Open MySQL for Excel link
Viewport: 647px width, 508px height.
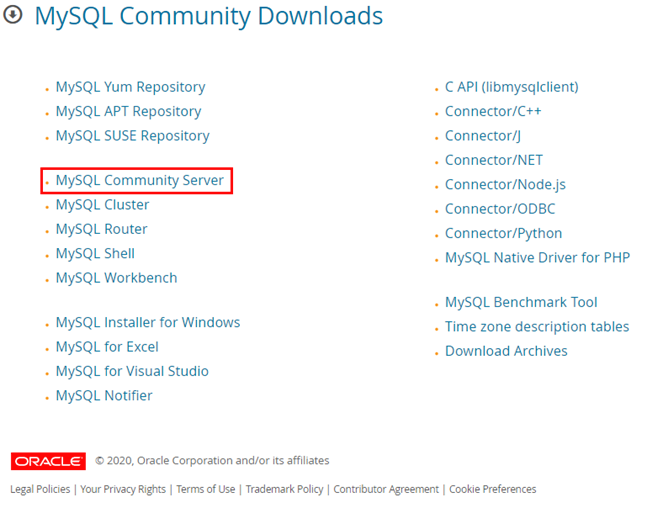[x=107, y=347]
